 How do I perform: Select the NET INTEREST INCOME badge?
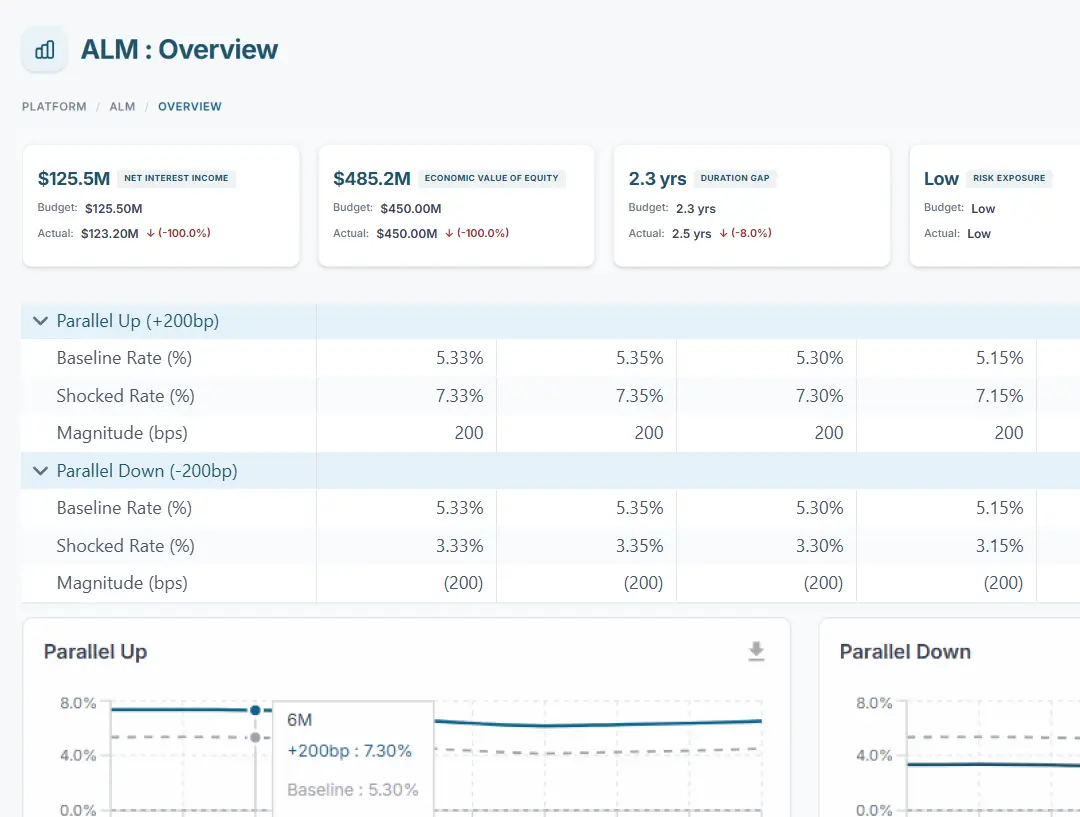tap(176, 178)
